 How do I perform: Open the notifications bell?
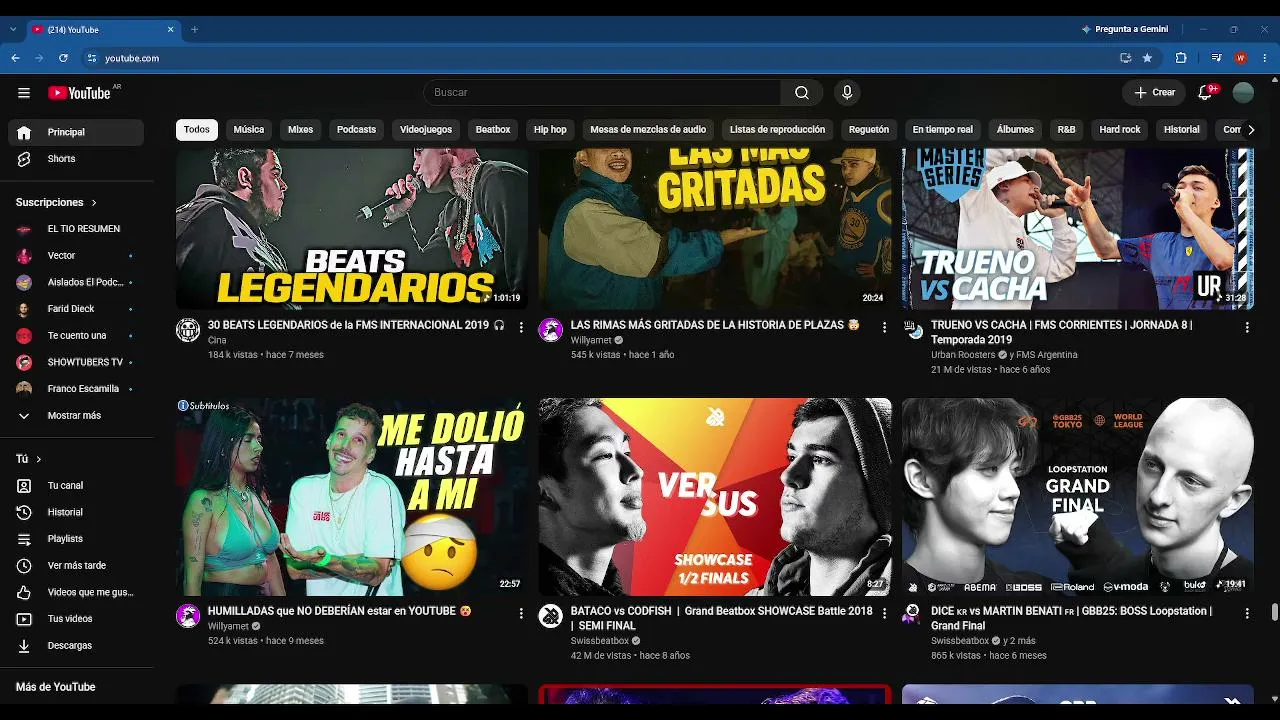(x=1205, y=93)
